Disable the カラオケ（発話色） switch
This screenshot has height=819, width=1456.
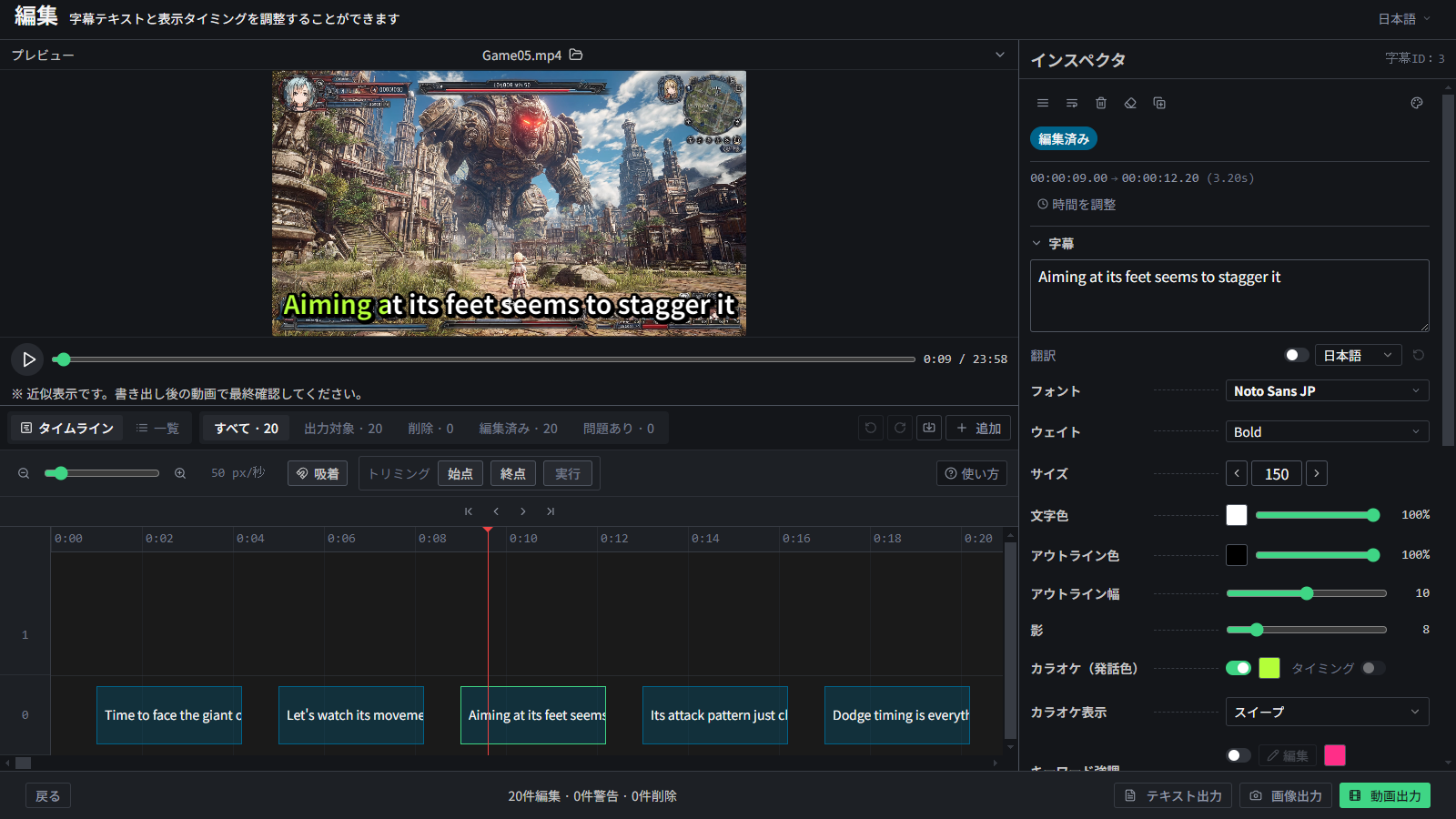pyautogui.click(x=1239, y=668)
